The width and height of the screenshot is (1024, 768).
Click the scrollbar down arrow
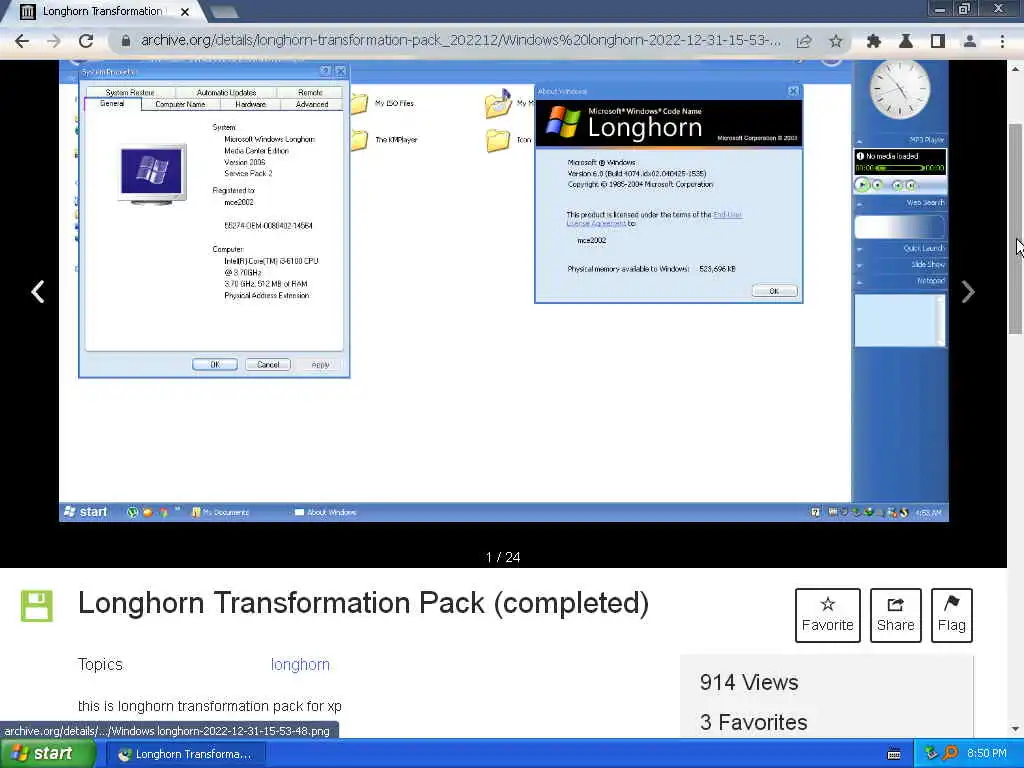pos(1015,729)
